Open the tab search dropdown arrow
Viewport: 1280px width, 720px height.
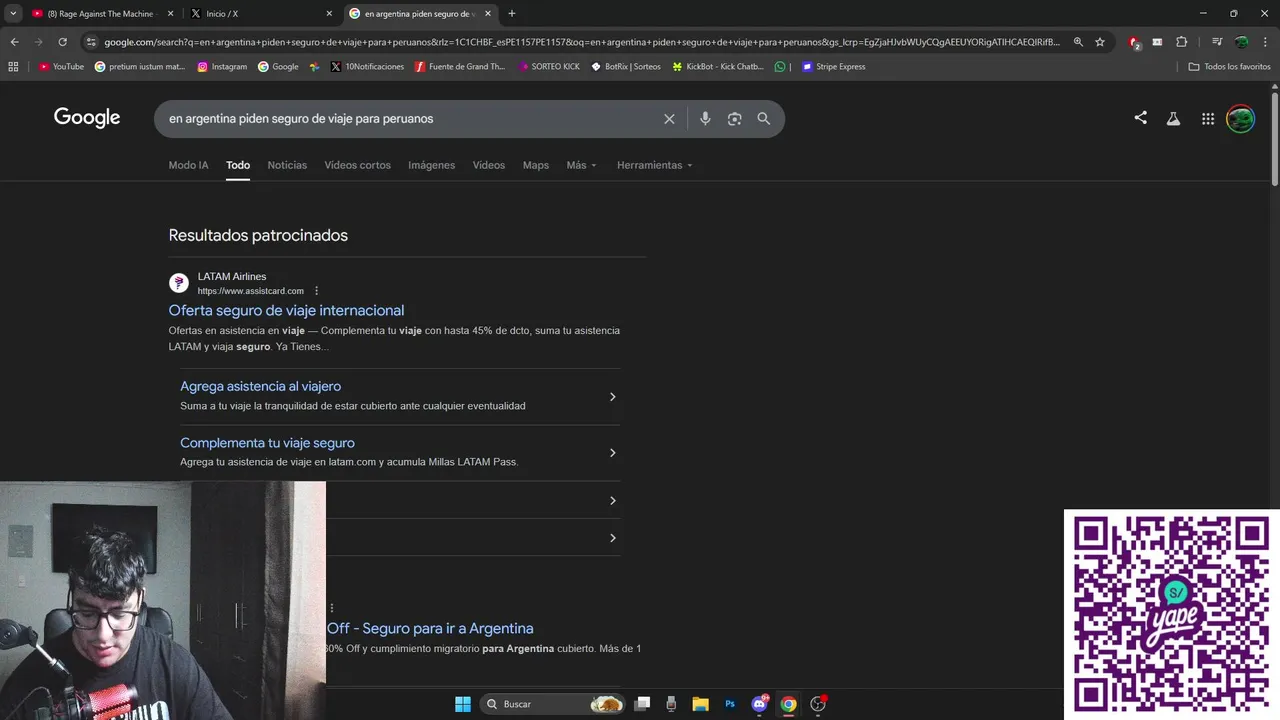pos(13,13)
